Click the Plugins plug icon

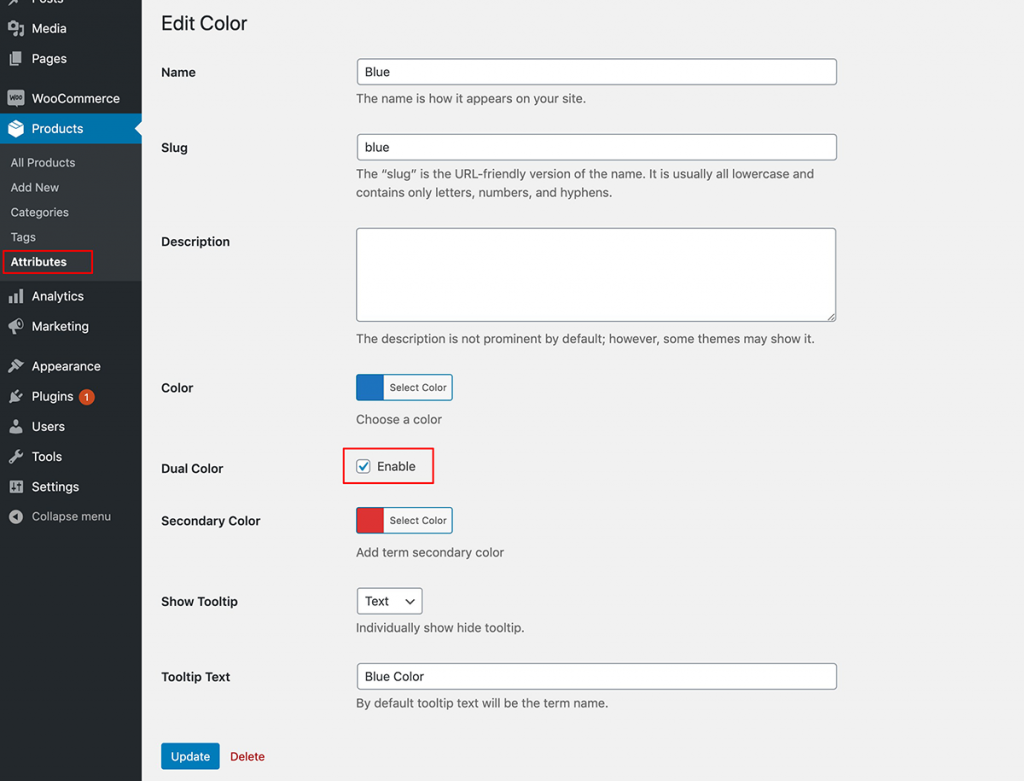pos(16,396)
